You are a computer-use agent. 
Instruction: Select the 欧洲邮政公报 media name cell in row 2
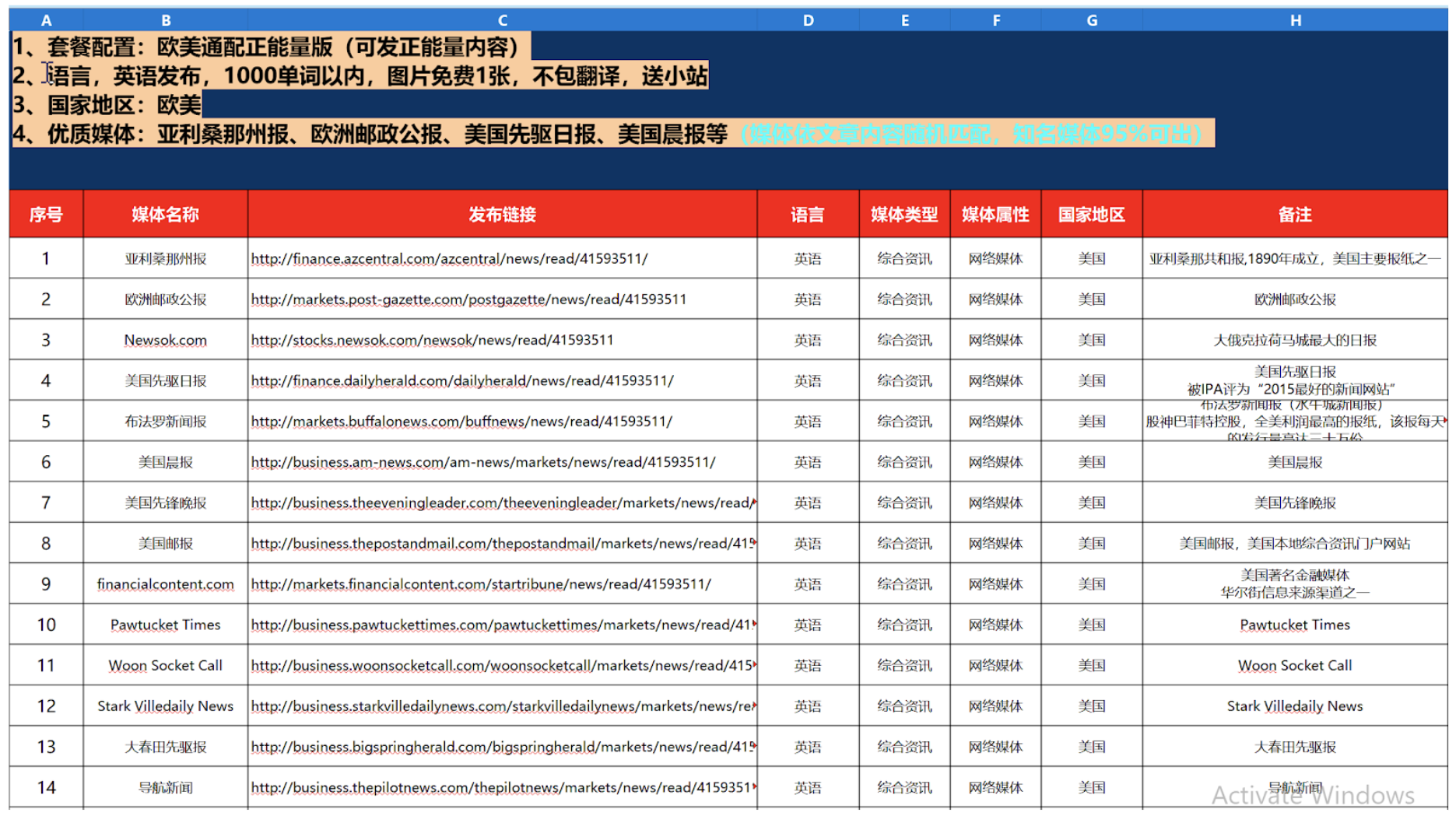[x=166, y=299]
